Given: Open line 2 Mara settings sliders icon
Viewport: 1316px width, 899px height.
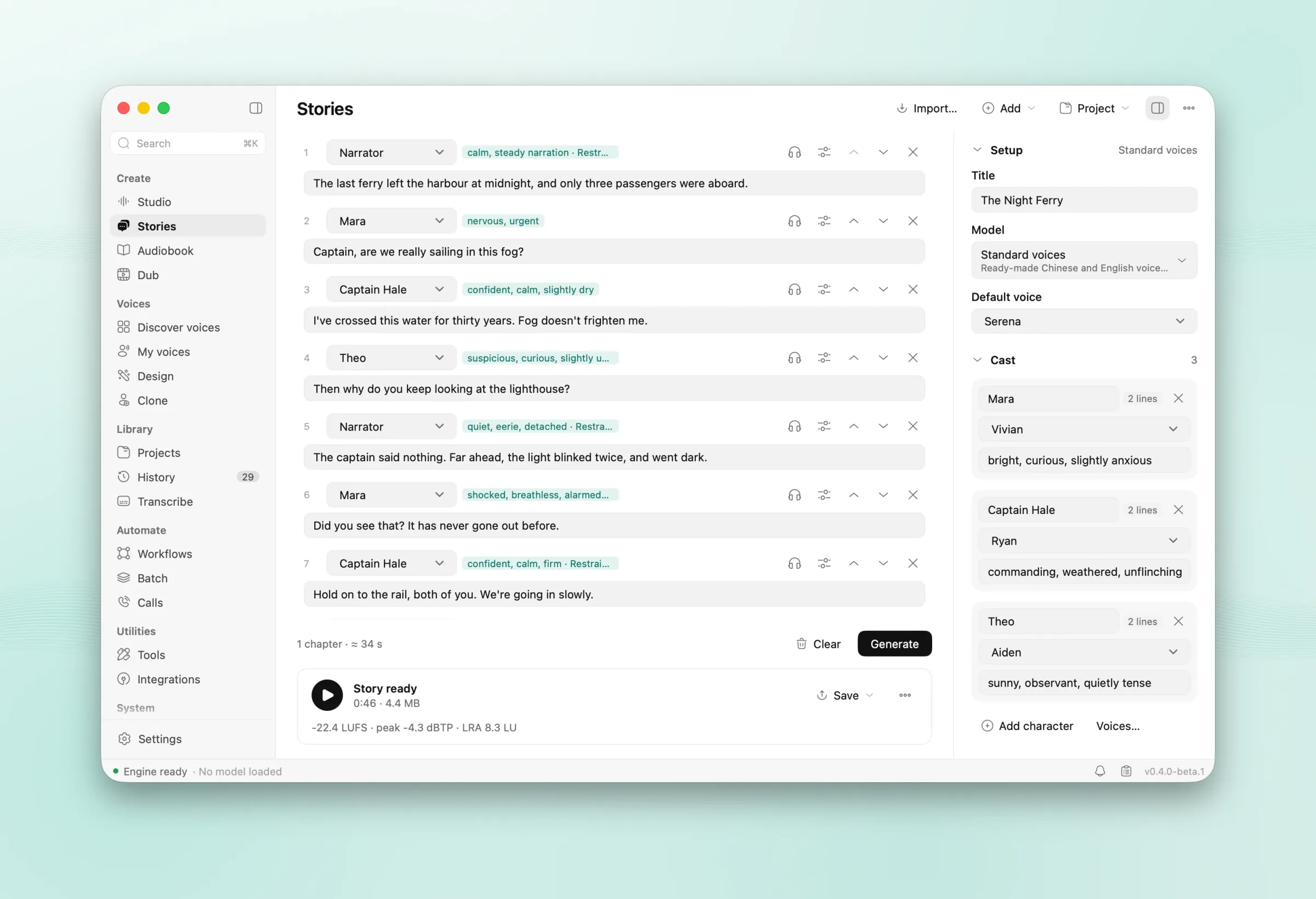Looking at the screenshot, I should [x=824, y=221].
